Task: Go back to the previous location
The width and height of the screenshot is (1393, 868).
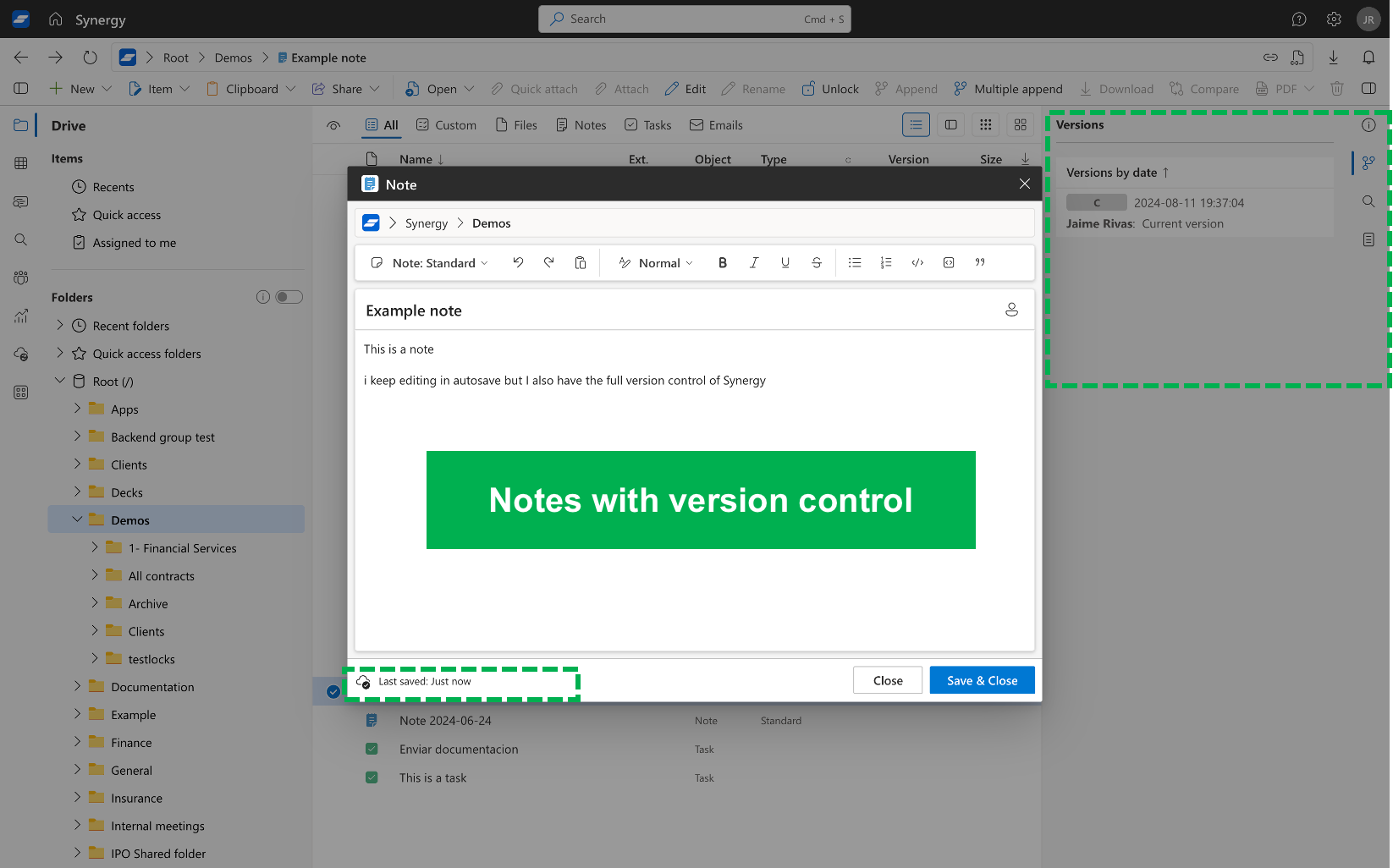Action: 21,58
